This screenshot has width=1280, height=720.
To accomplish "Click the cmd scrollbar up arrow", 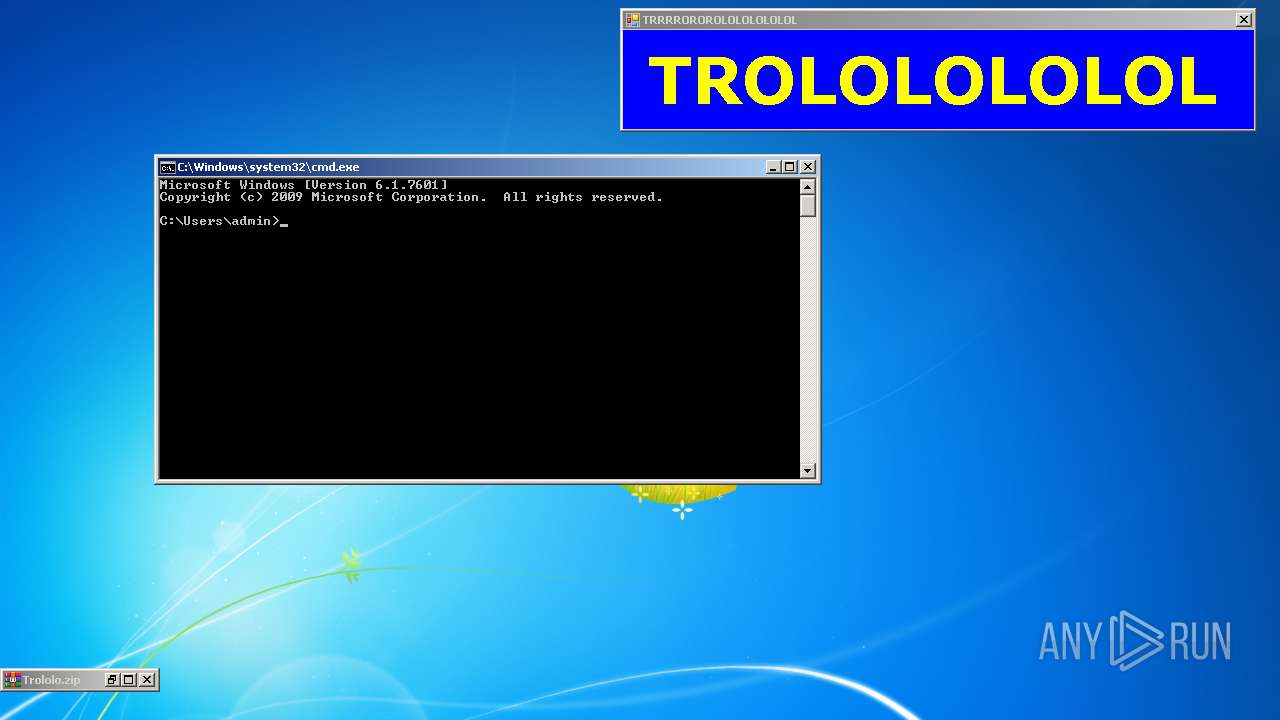I will point(808,187).
